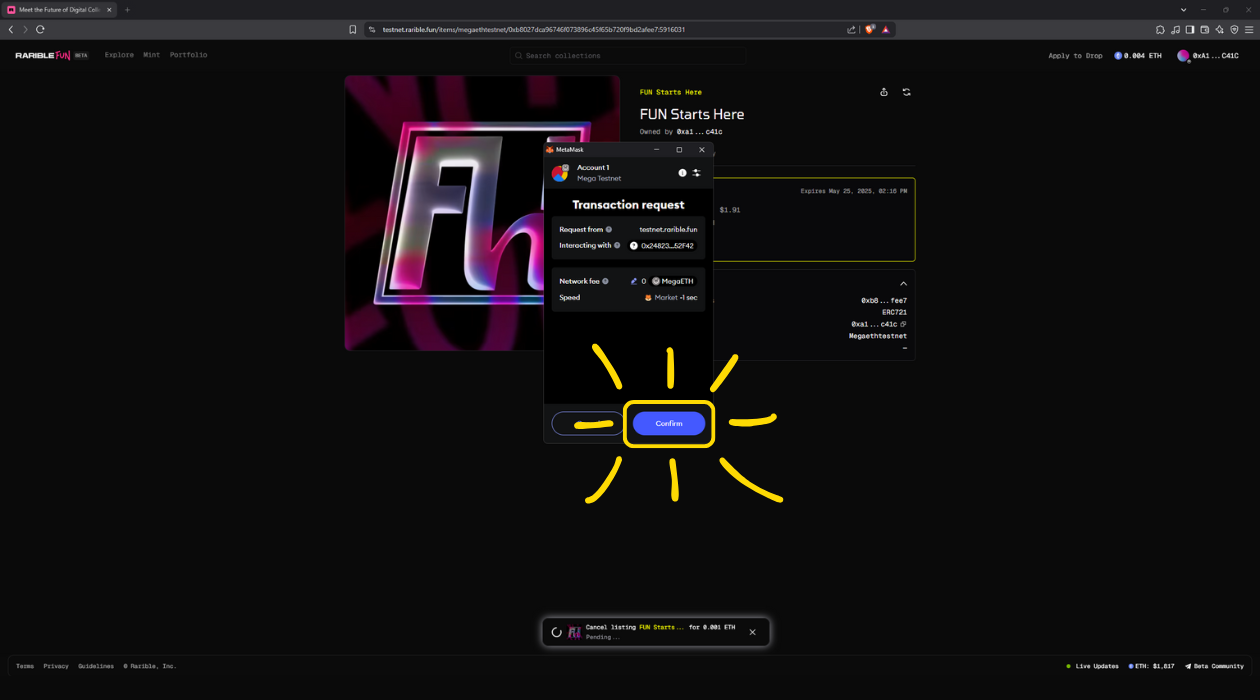Open Beta Community link in footer
This screenshot has width=1260, height=700.
(x=1215, y=666)
